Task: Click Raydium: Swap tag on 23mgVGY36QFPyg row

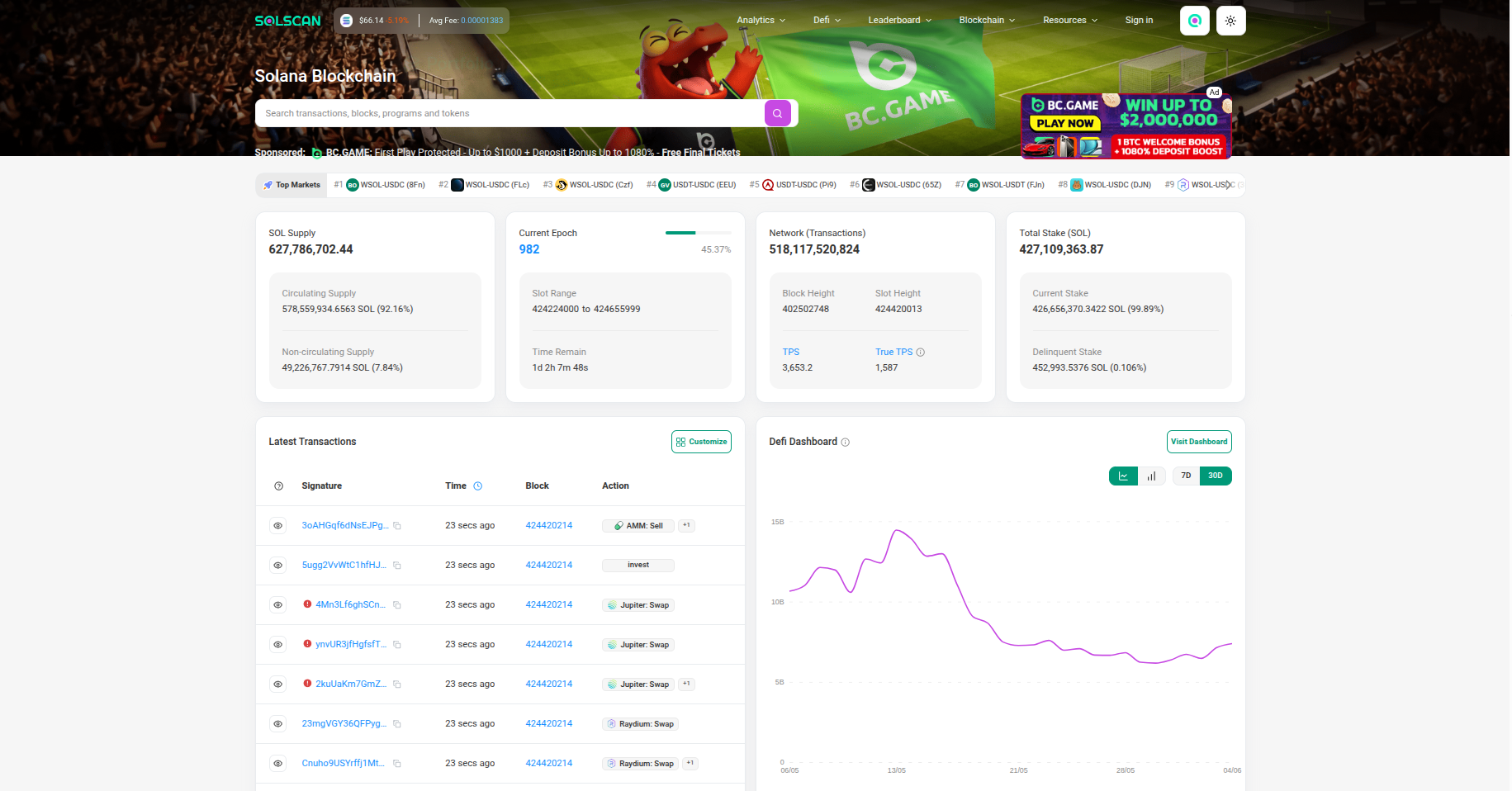Action: pyautogui.click(x=641, y=724)
